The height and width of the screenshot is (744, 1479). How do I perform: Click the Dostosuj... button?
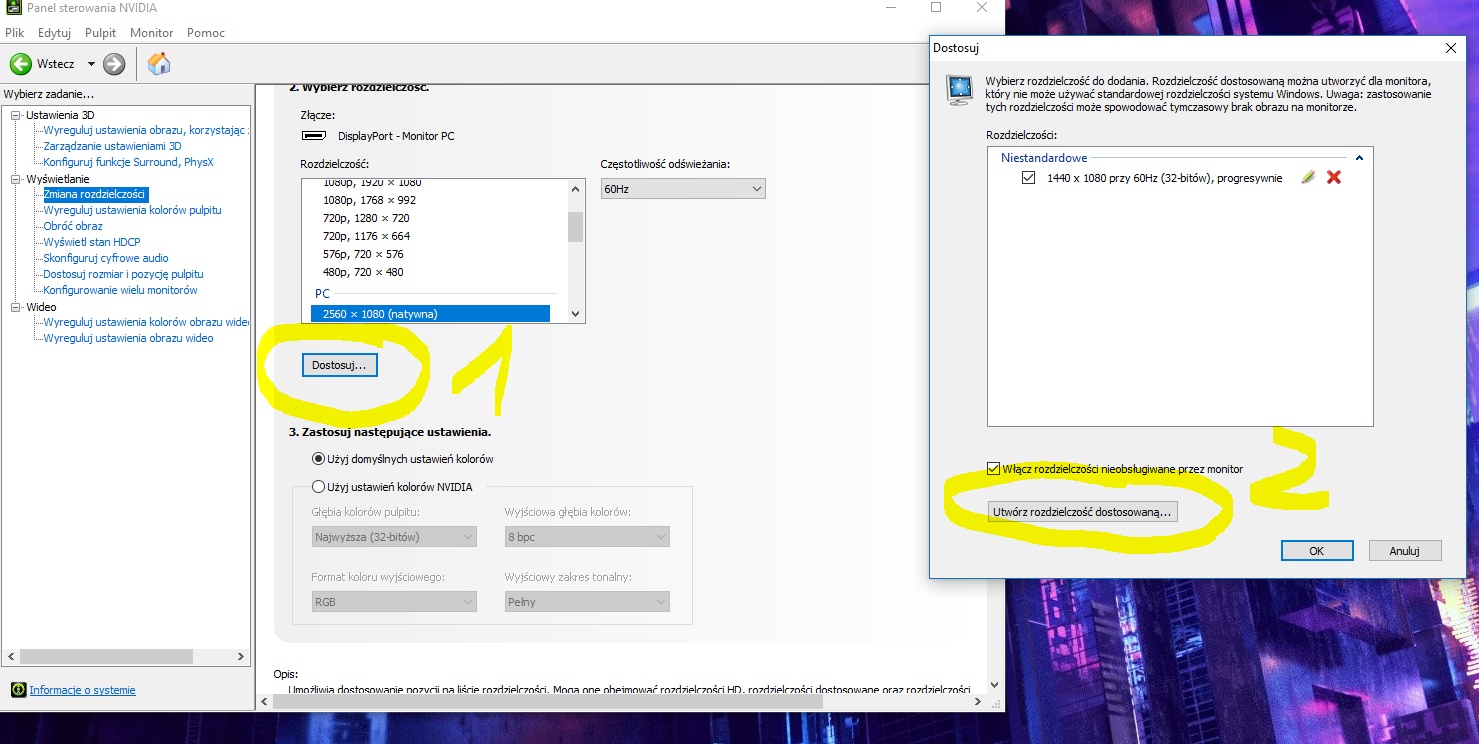339,366
